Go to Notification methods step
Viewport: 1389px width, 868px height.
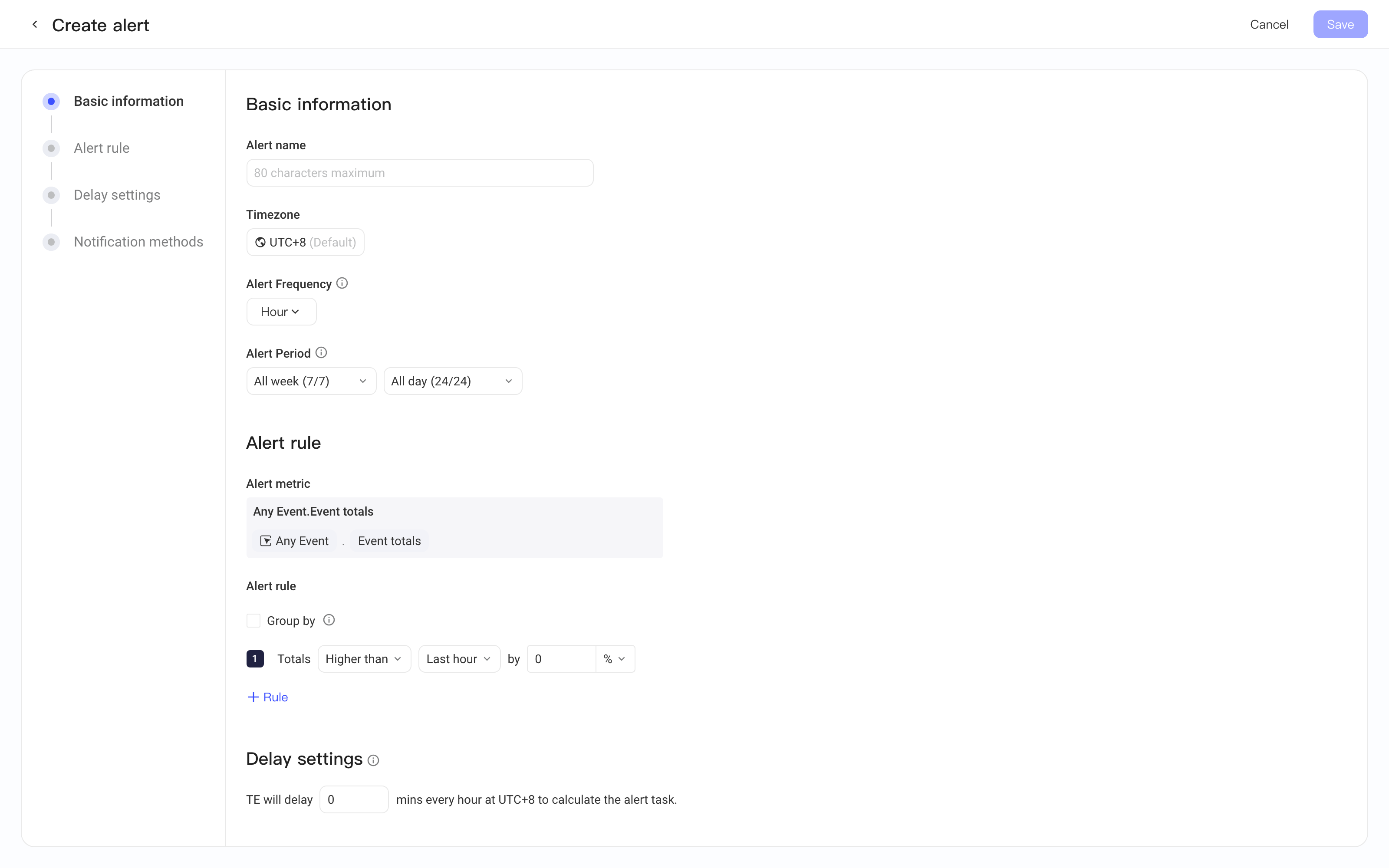[x=138, y=242]
